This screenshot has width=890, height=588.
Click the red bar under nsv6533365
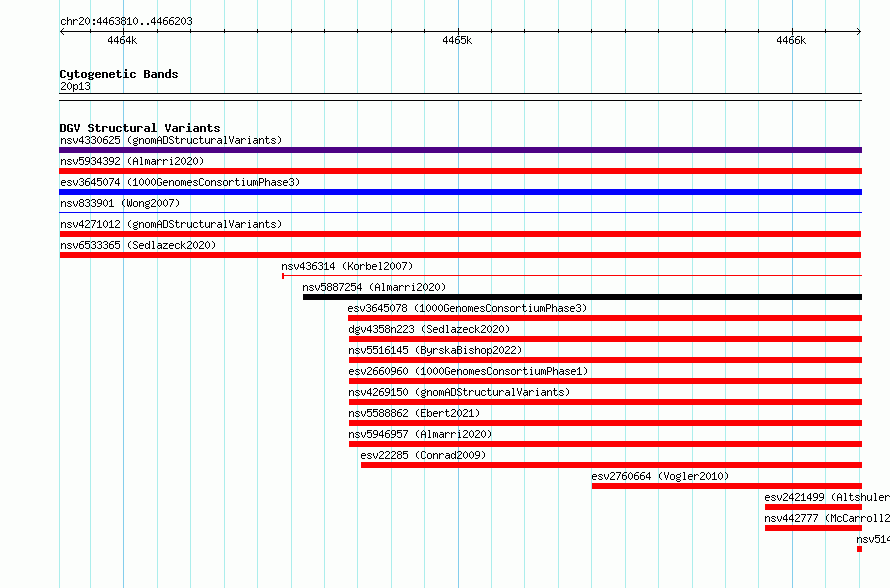[460, 255]
